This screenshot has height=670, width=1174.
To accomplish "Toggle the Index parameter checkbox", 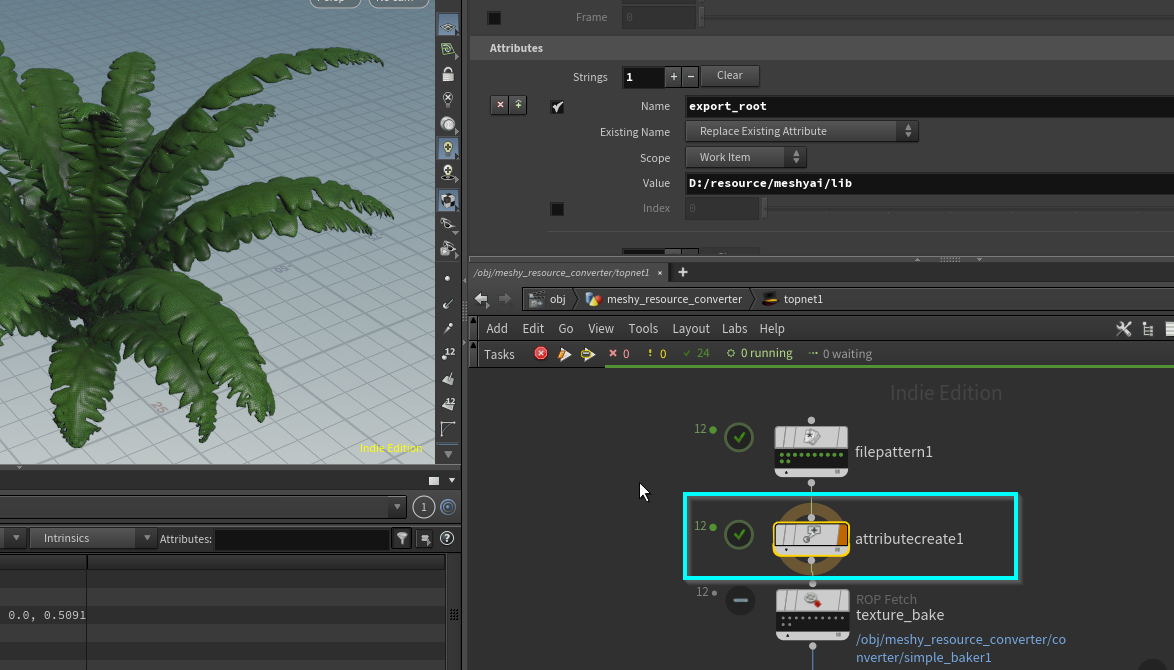I will point(557,209).
